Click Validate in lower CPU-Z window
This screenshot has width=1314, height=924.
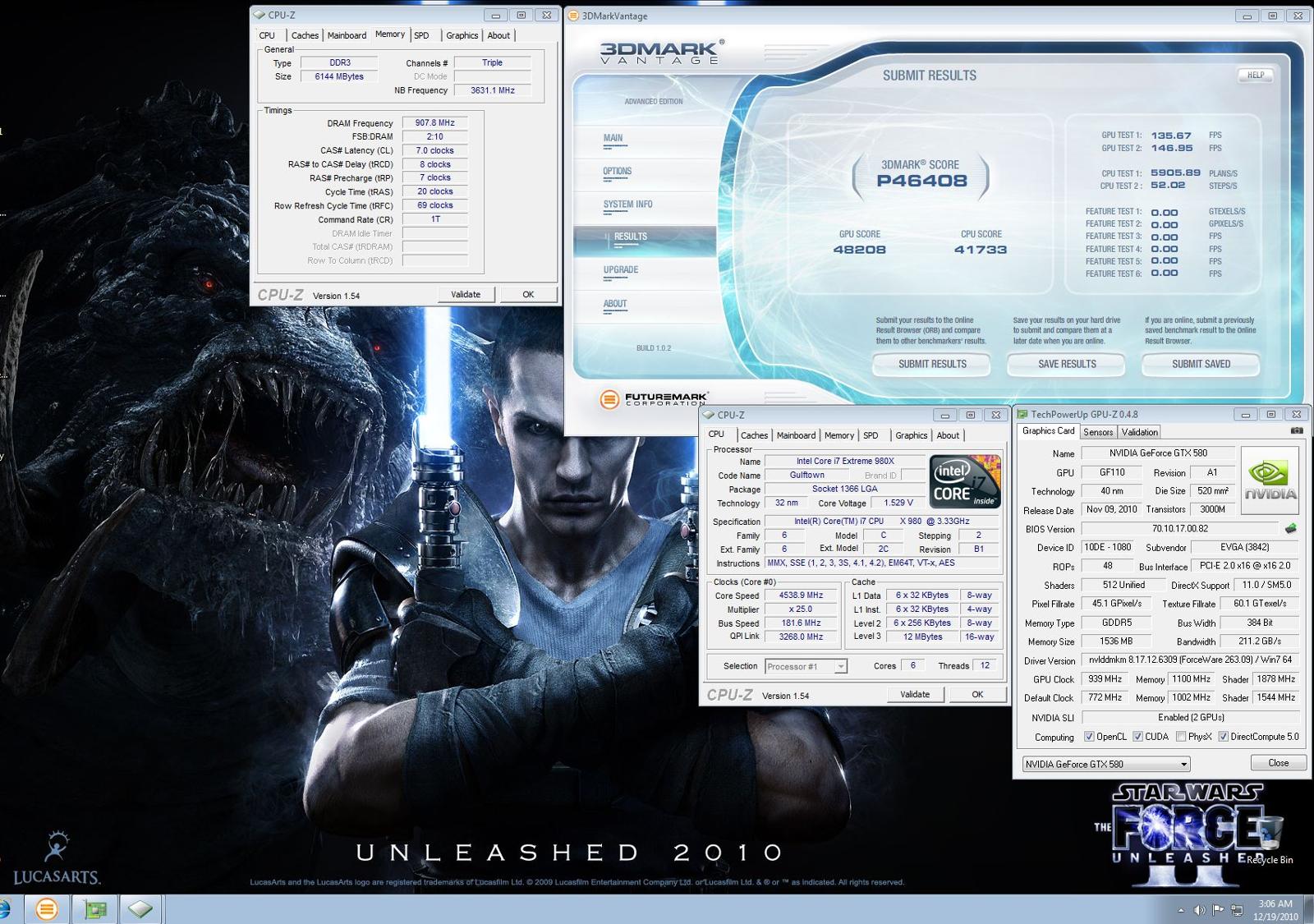915,694
